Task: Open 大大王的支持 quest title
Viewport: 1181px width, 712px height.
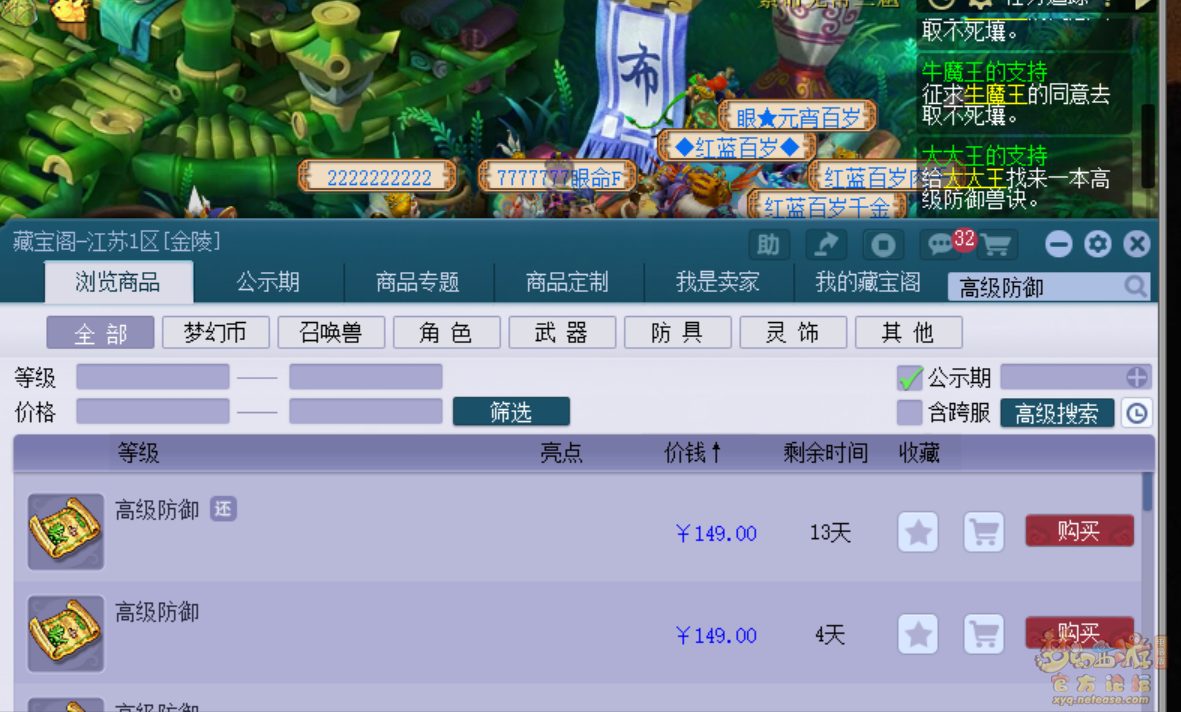Action: (x=985, y=156)
